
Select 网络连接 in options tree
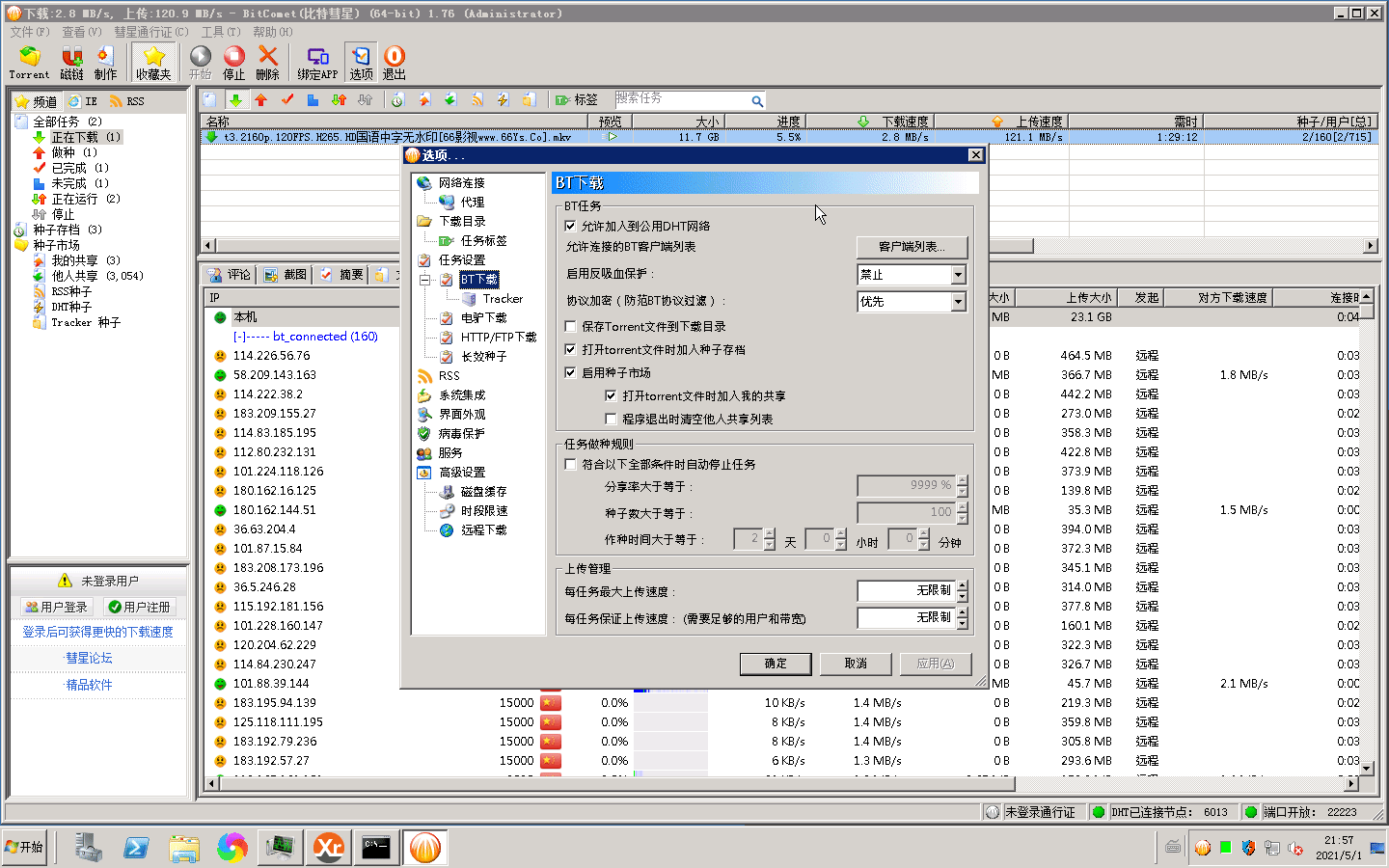click(461, 182)
